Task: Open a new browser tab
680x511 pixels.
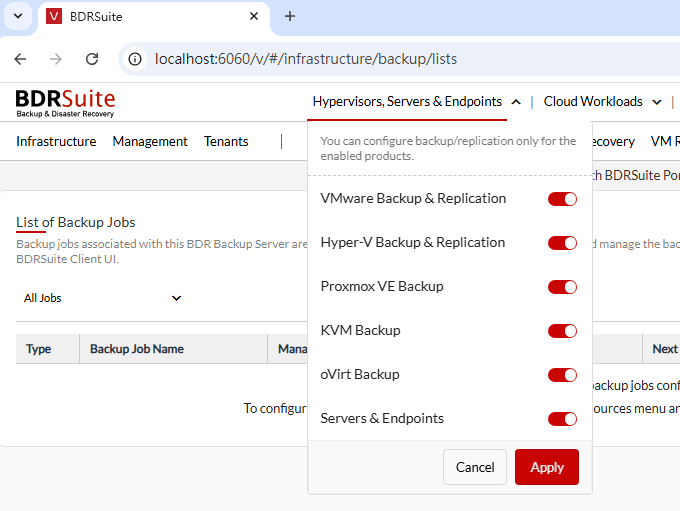Action: 290,16
